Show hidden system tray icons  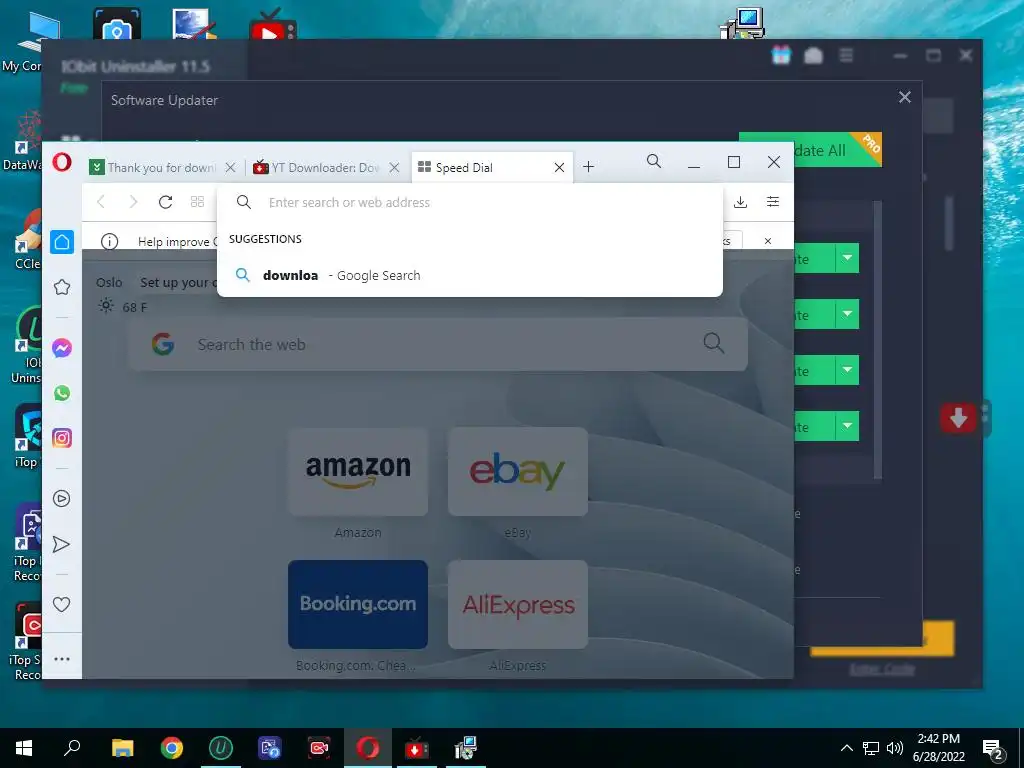[x=846, y=748]
